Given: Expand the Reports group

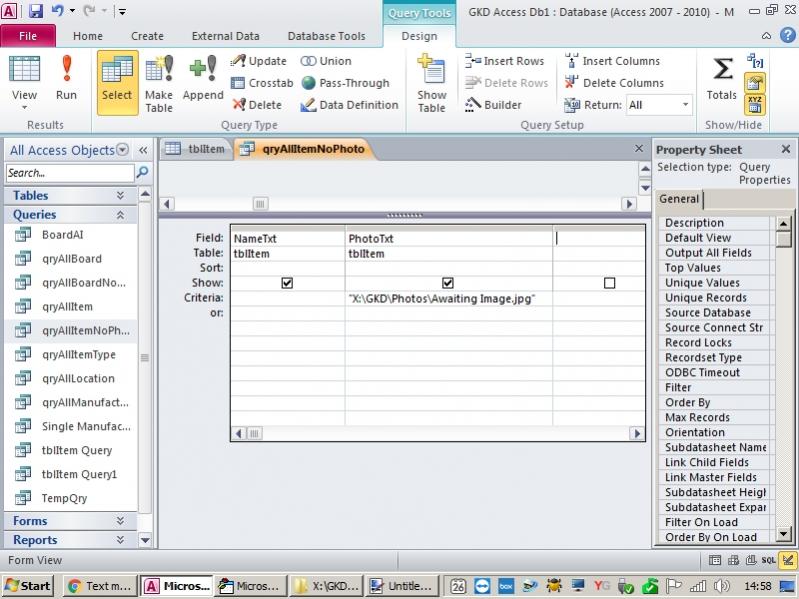Looking at the screenshot, I should 120,540.
